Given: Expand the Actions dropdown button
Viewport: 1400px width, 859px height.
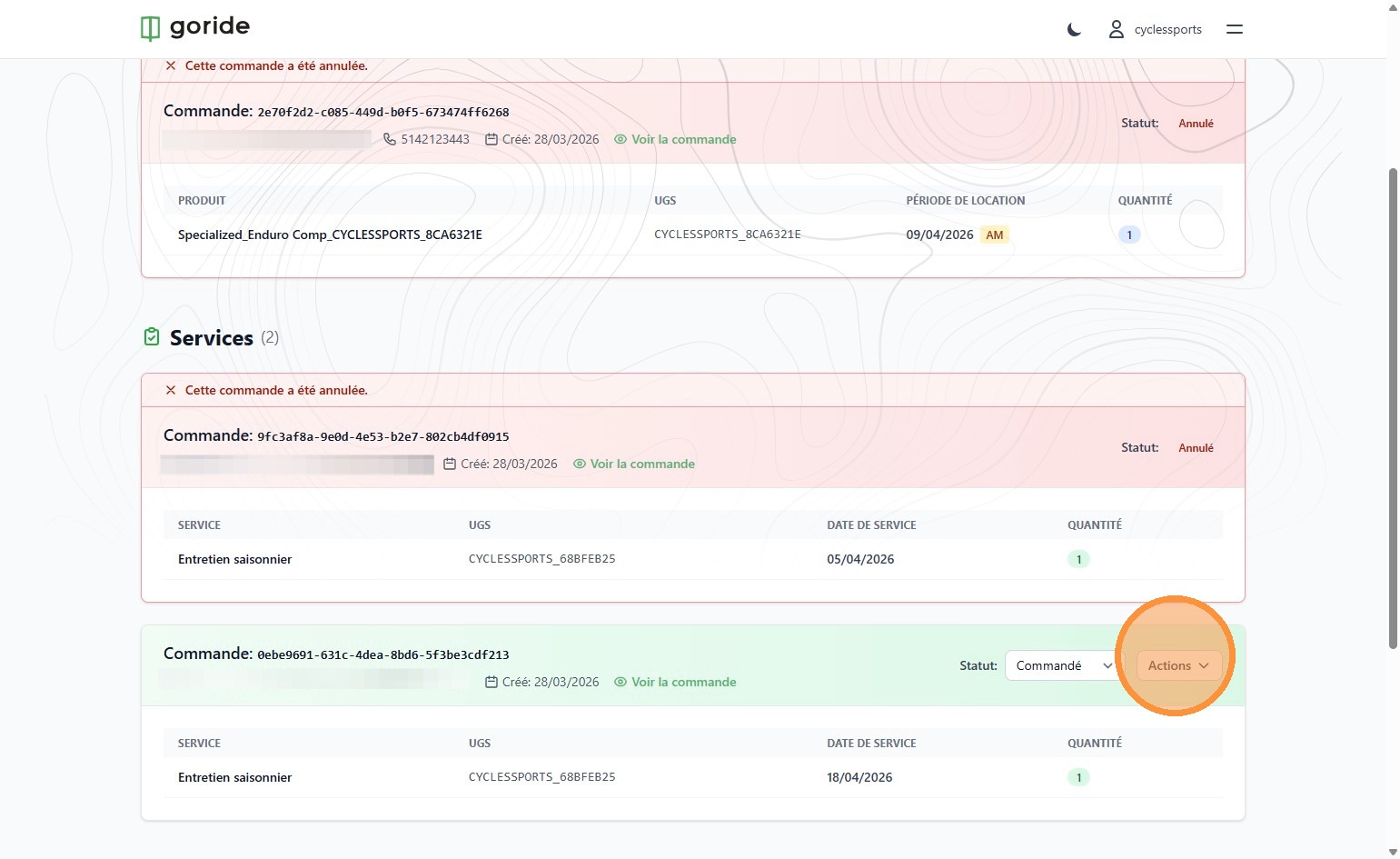Looking at the screenshot, I should tap(1177, 665).
